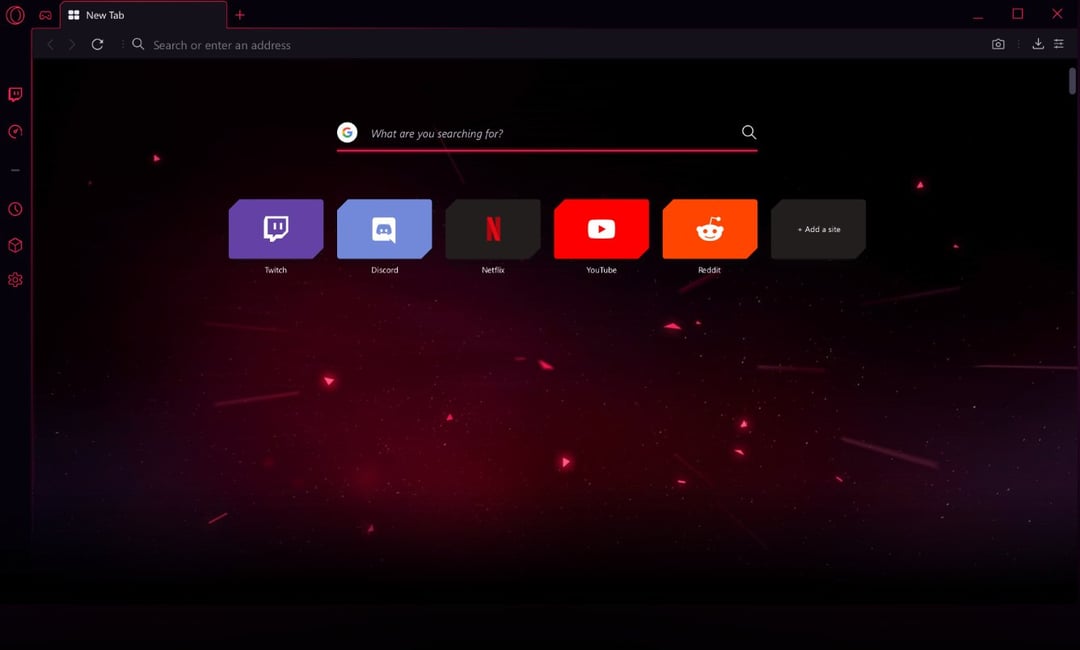Image resolution: width=1080 pixels, height=650 pixels.
Task: Open the Opera menu logo
Action: point(15,15)
